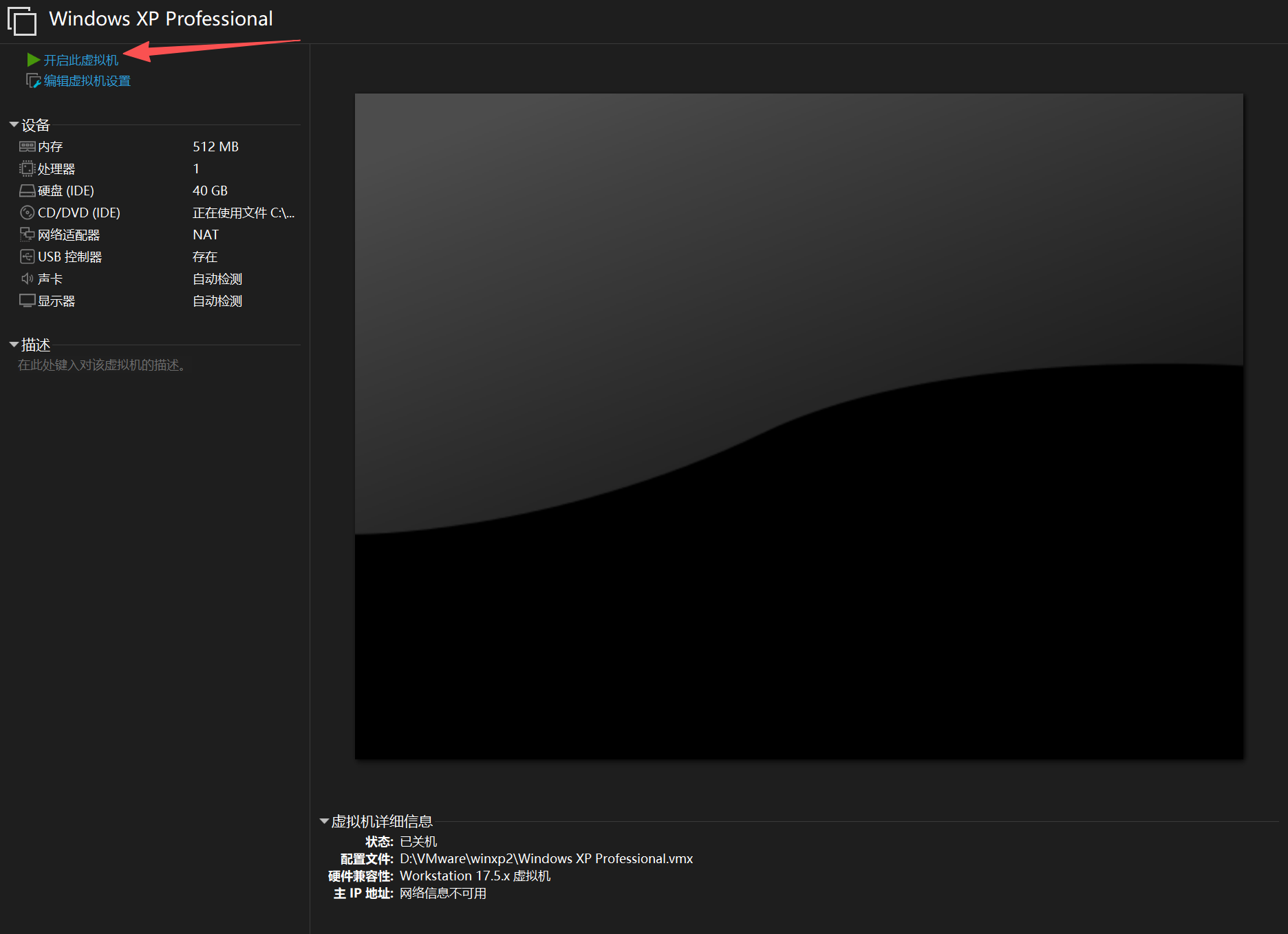Image resolution: width=1288 pixels, height=934 pixels.
Task: Select the network adapter icon
Action: click(28, 235)
